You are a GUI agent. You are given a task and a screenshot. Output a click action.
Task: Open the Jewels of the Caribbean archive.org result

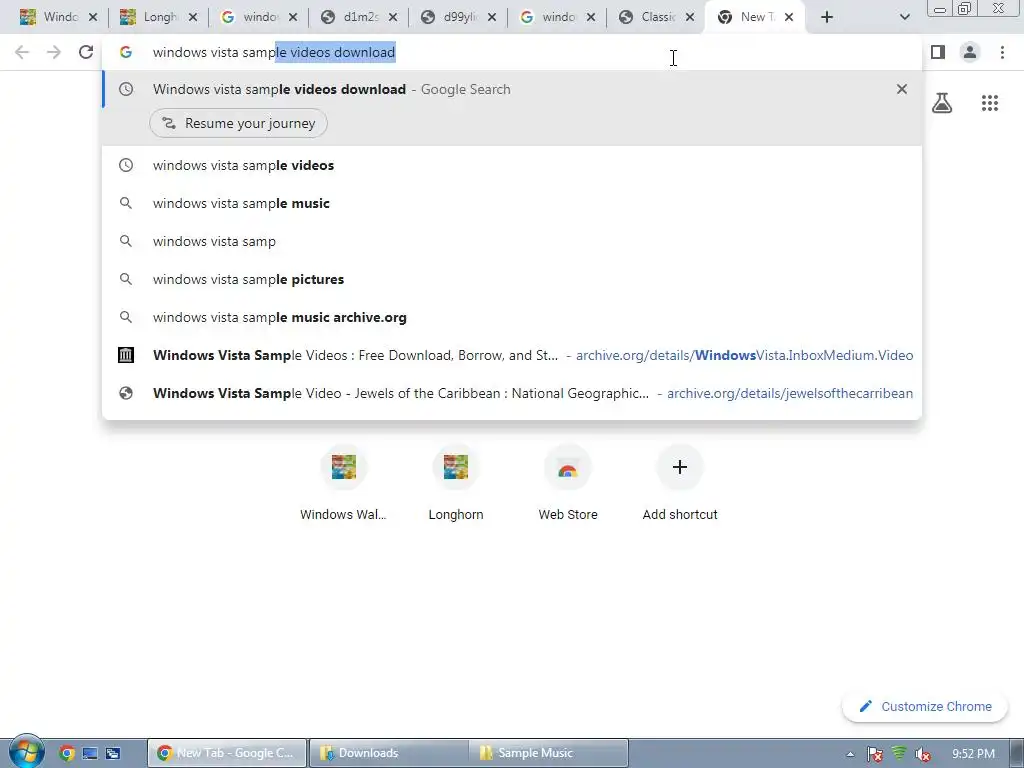512,392
